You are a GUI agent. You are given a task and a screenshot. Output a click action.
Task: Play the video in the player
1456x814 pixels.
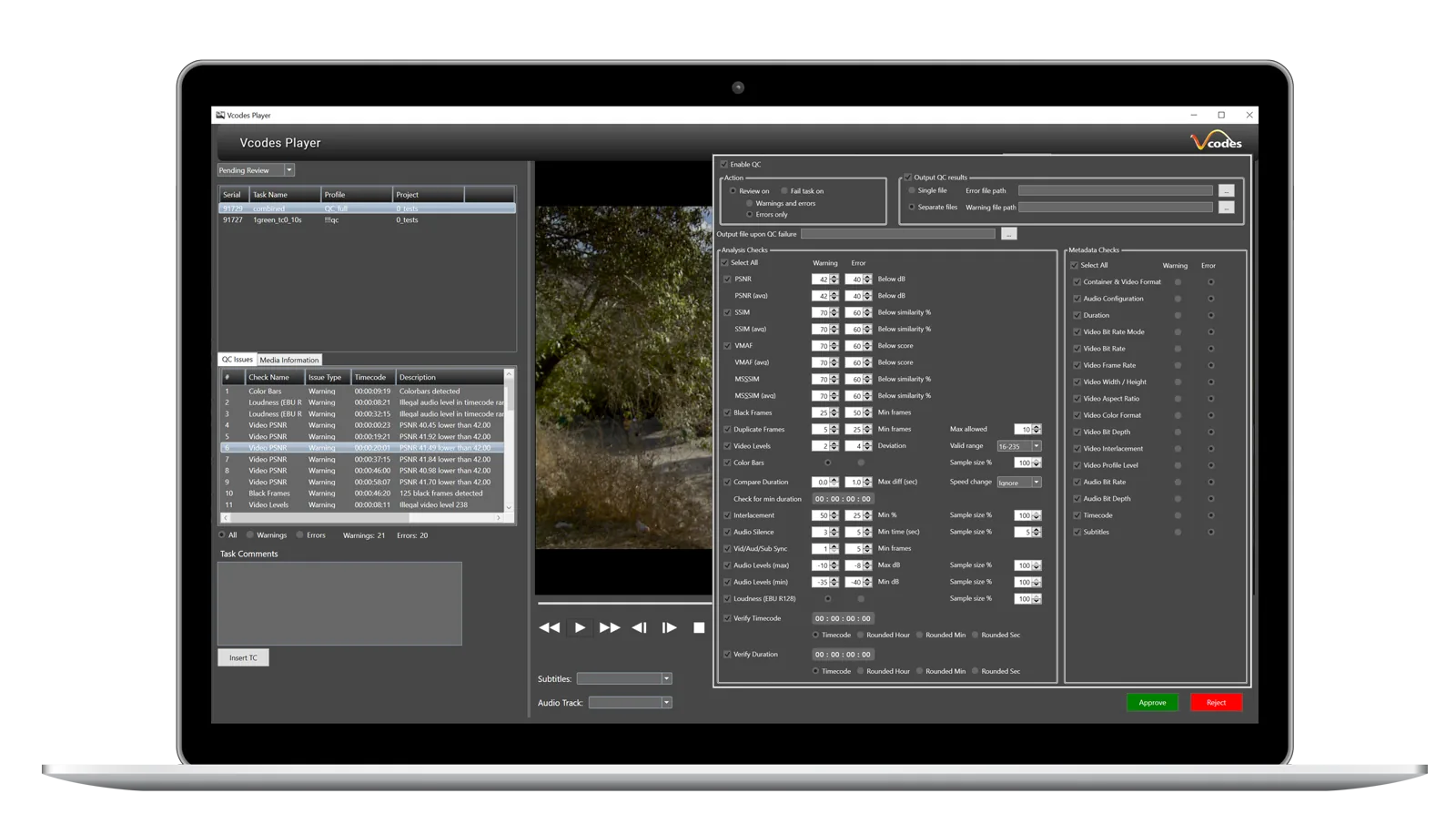click(x=580, y=627)
